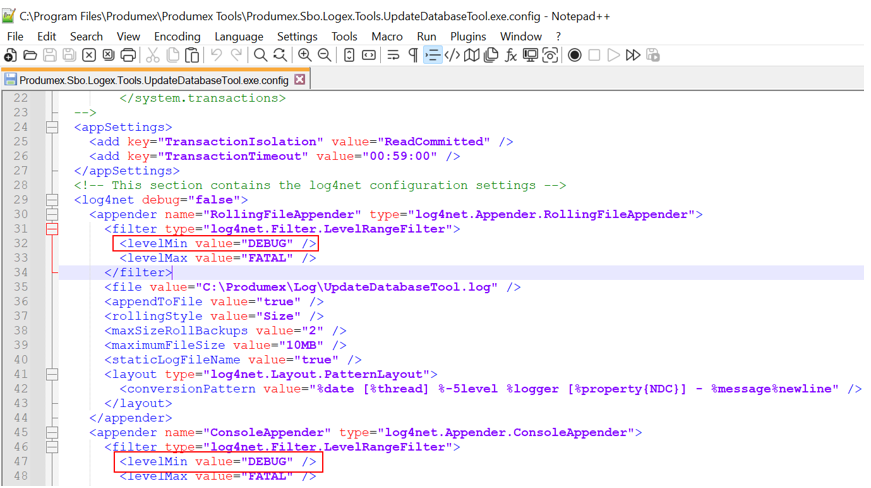Click the Close document toolbar icon
This screenshot has height=488, width=871.
pos(89,56)
